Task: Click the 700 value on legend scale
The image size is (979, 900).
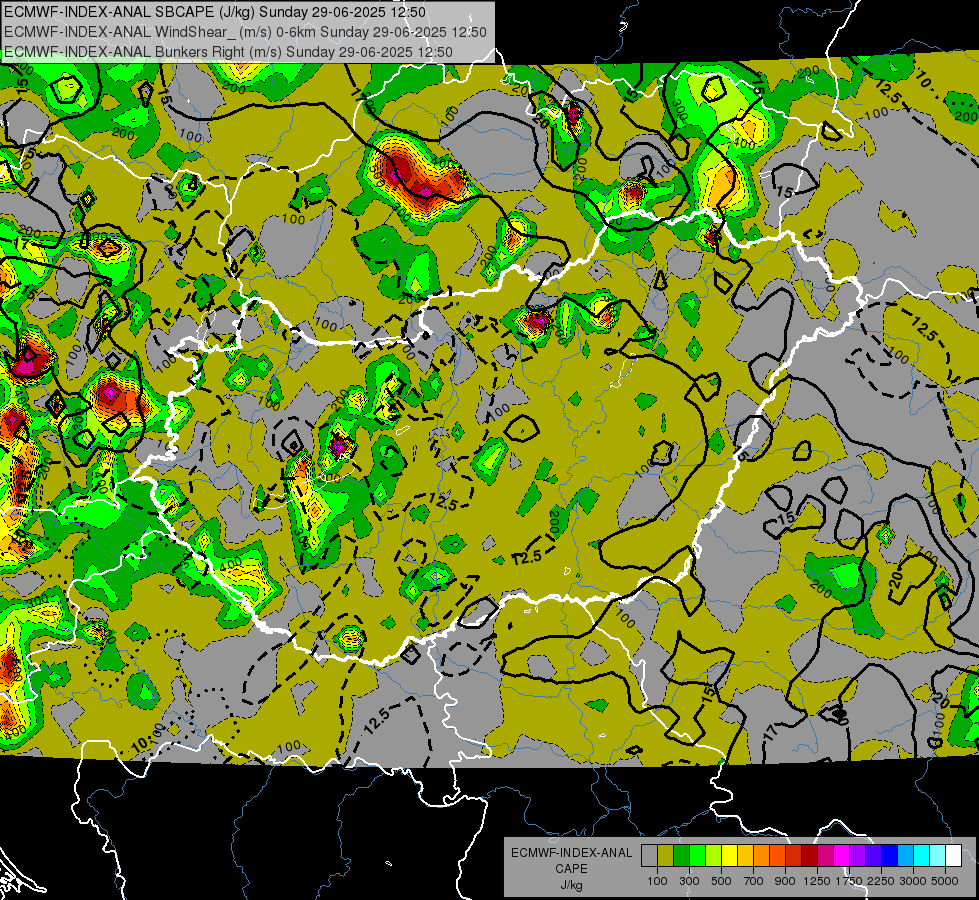Action: pos(754,881)
